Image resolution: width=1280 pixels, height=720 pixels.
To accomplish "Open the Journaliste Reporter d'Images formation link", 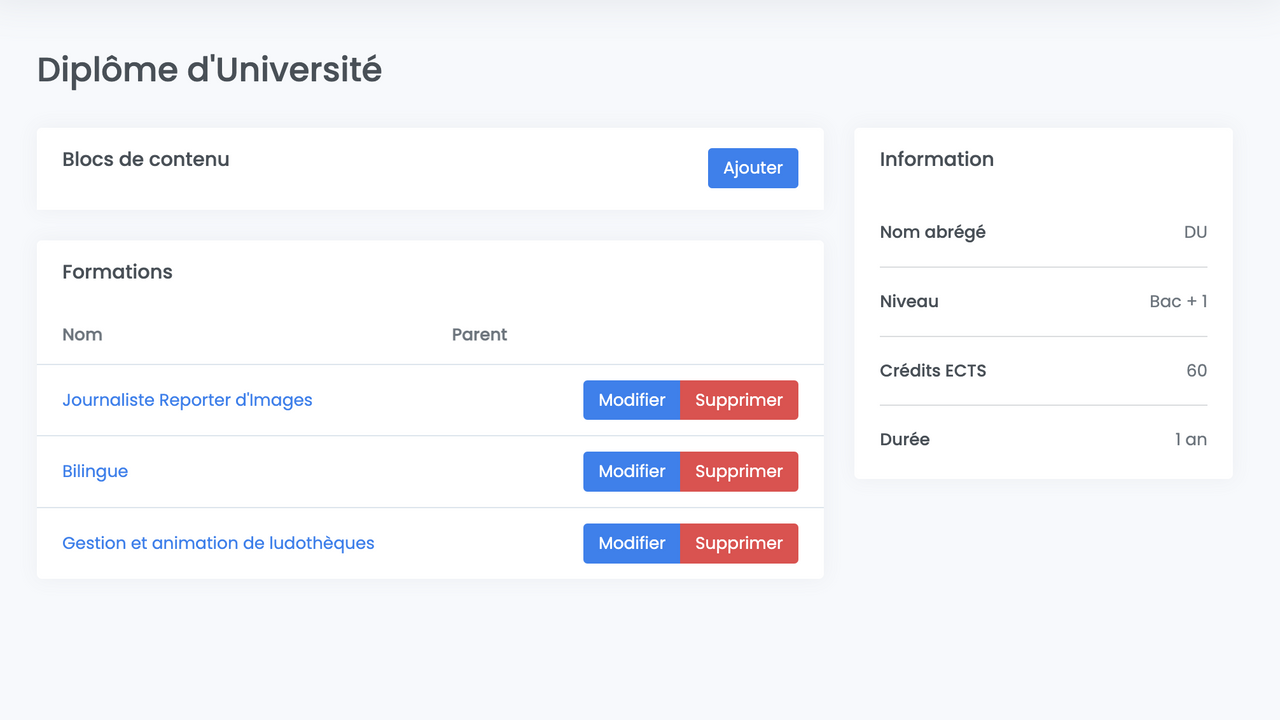I will 187,400.
